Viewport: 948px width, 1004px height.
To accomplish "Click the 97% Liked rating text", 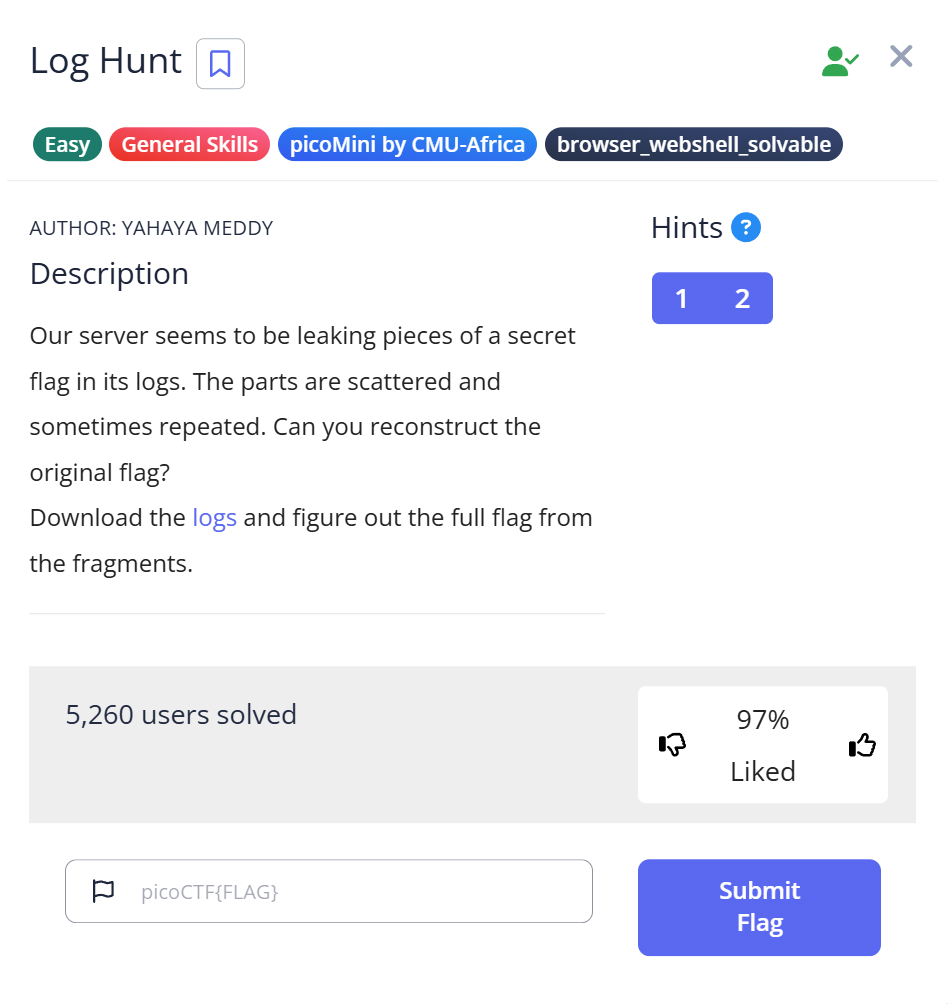I will (x=763, y=745).
